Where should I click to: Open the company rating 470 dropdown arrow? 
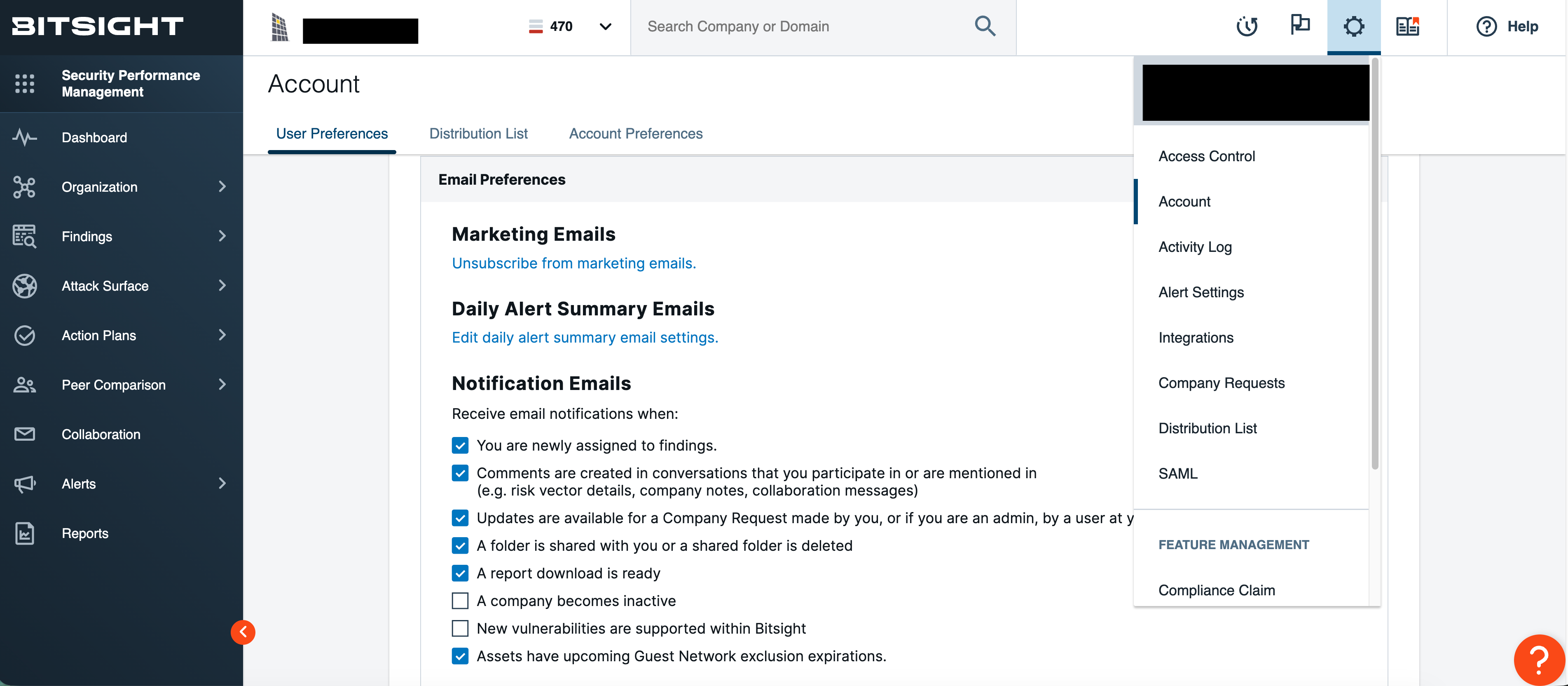[605, 26]
